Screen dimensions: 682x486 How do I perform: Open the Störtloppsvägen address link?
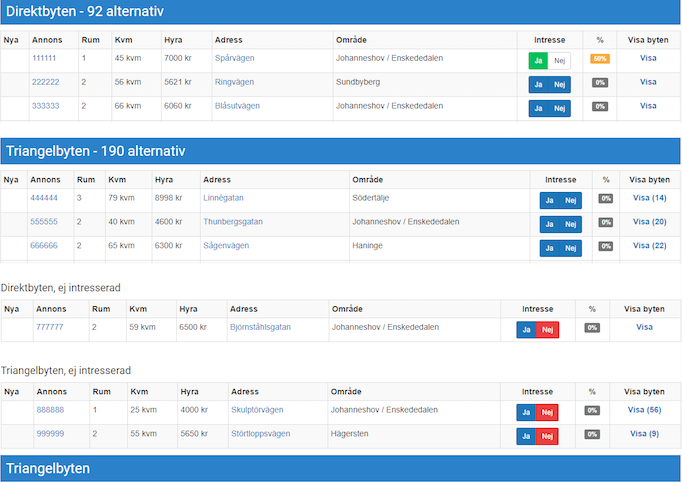[x=261, y=433]
